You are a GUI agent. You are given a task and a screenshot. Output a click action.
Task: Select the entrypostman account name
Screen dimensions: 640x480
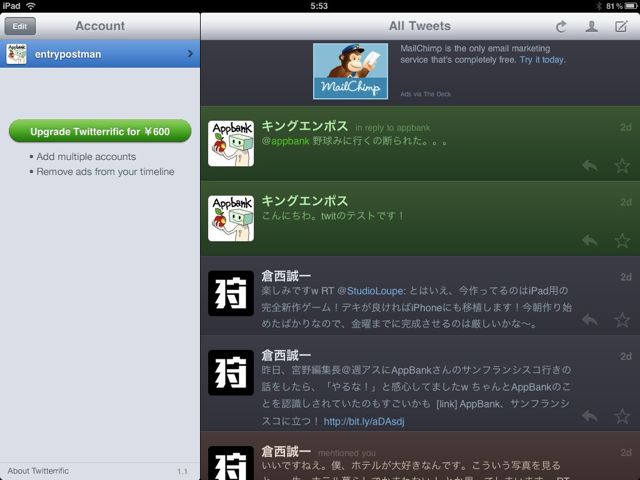click(x=68, y=54)
